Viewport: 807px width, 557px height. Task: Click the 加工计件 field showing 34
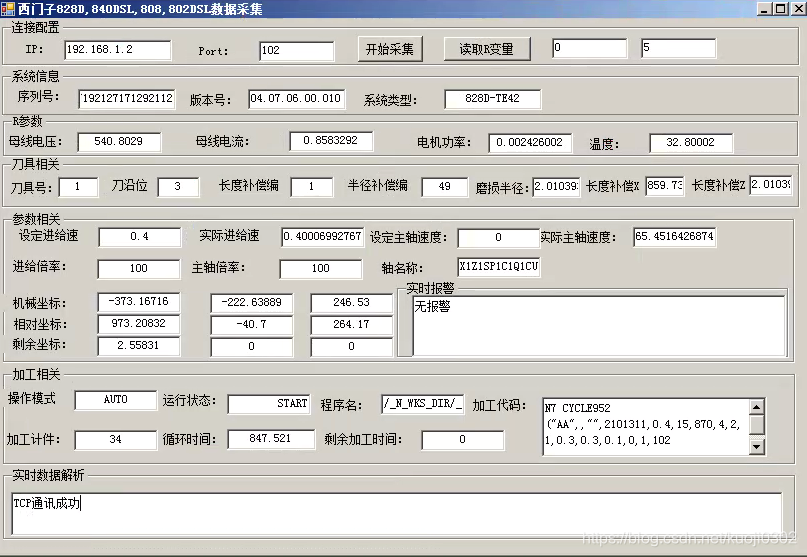coord(116,440)
